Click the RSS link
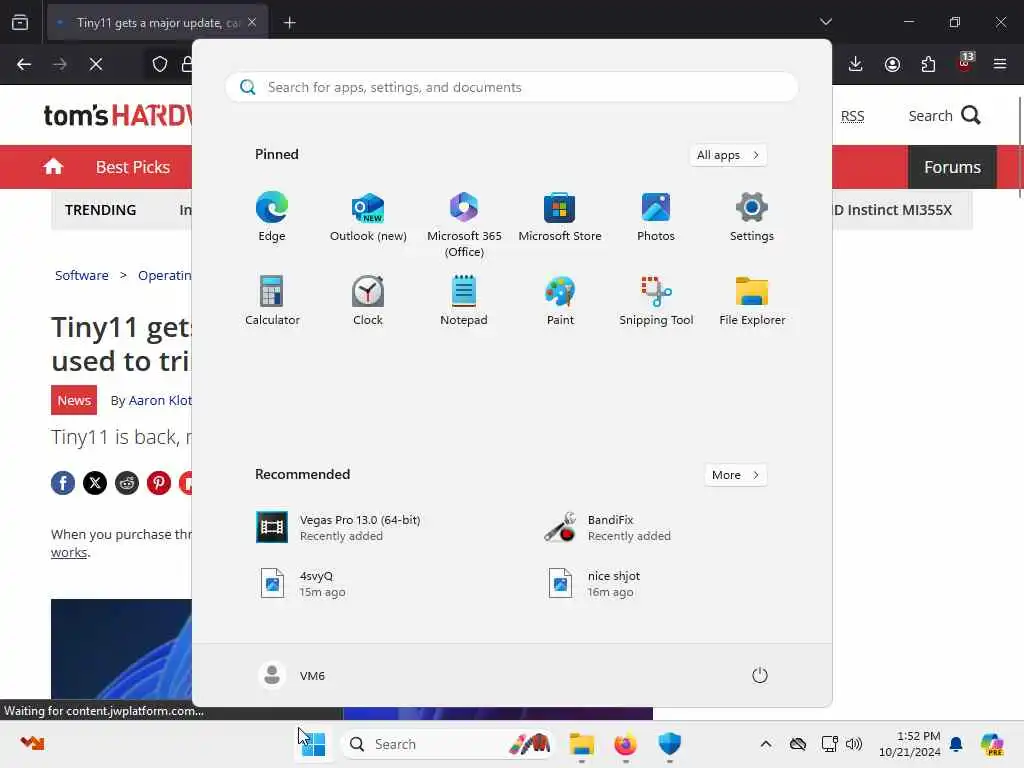The height and width of the screenshot is (768, 1024). coord(852,116)
